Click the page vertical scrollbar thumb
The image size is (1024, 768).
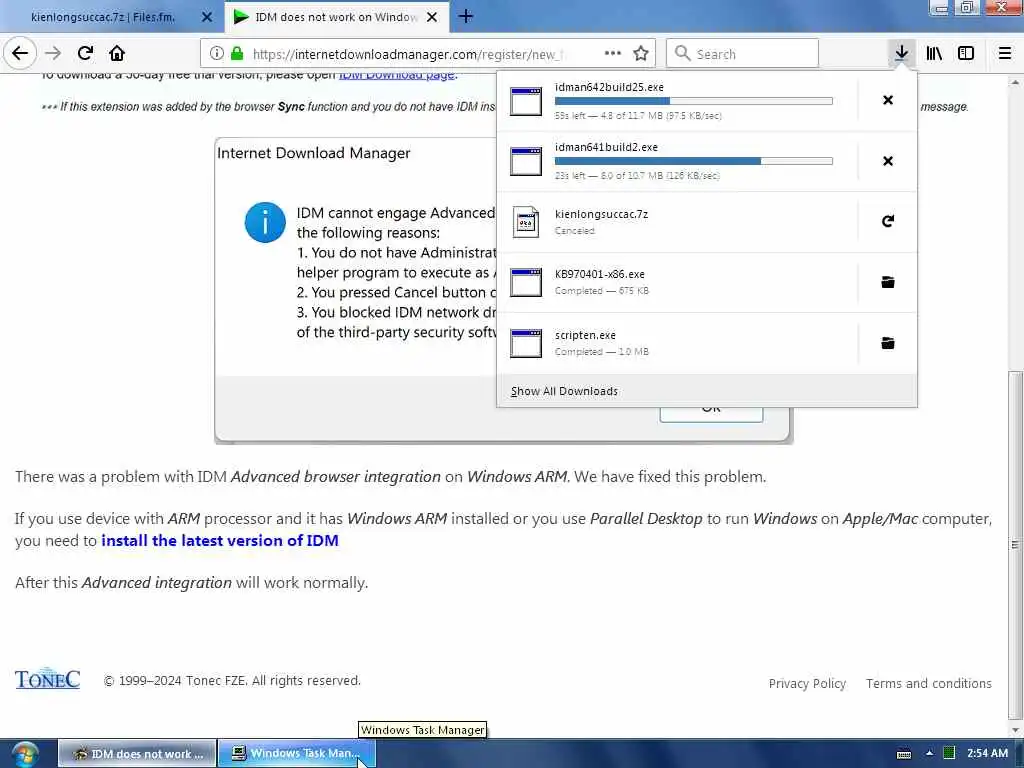1015,543
